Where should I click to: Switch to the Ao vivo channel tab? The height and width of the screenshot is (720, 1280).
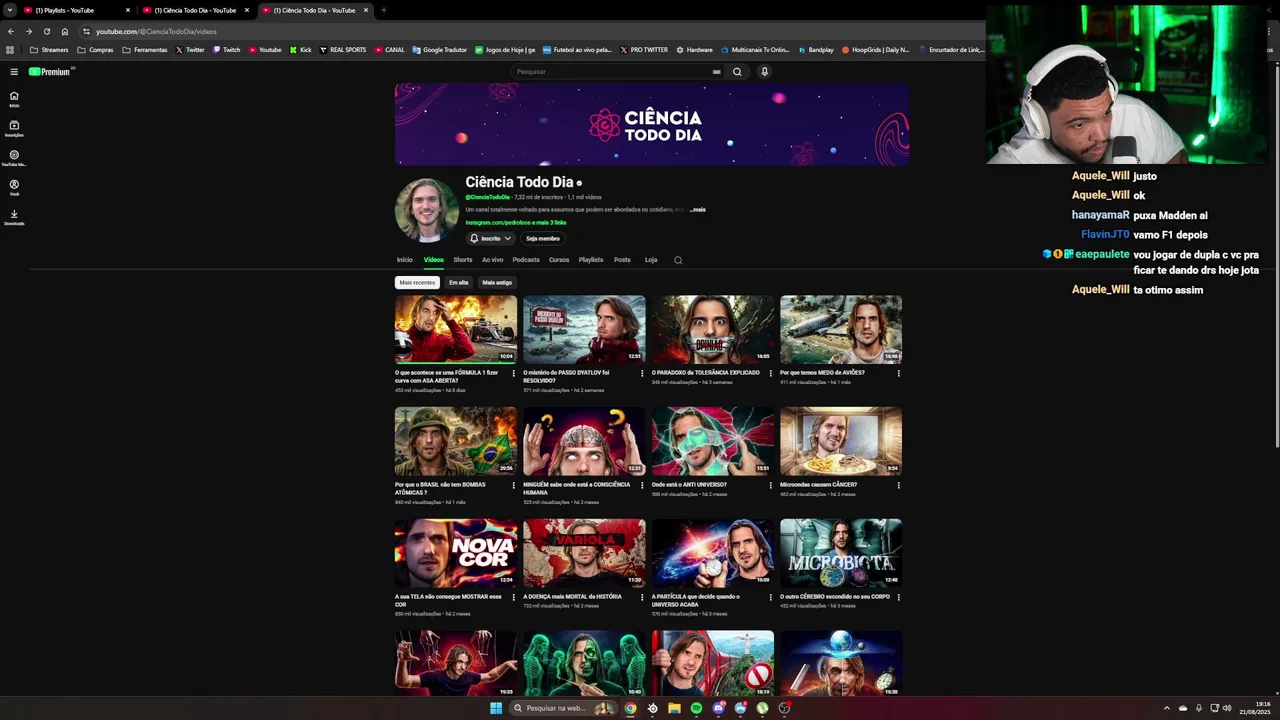(492, 260)
